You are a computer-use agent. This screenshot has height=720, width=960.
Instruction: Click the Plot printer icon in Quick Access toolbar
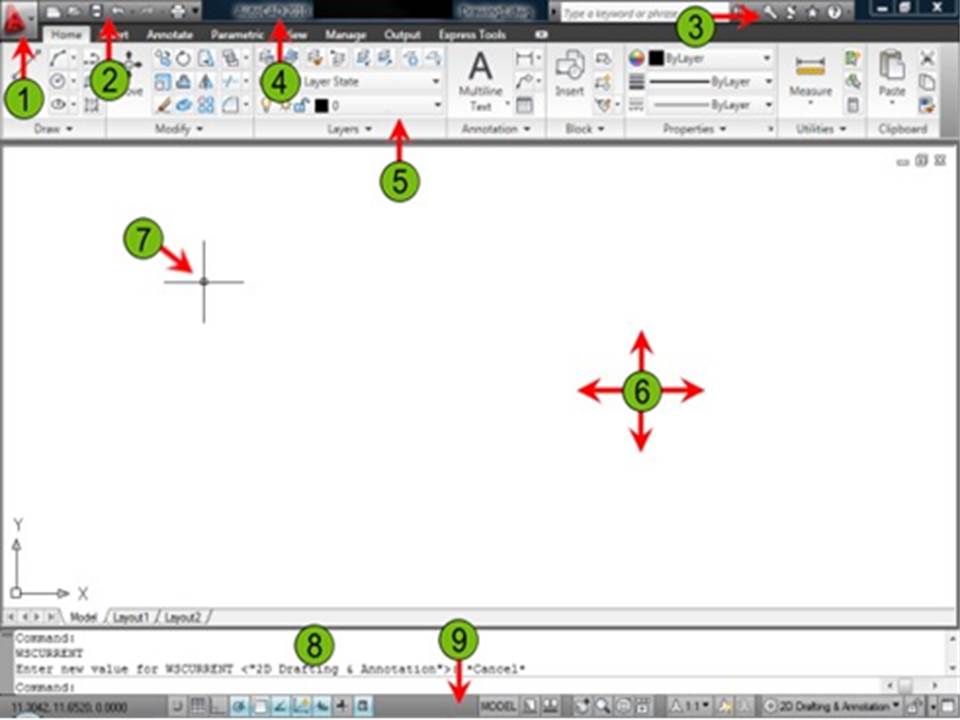click(x=177, y=11)
